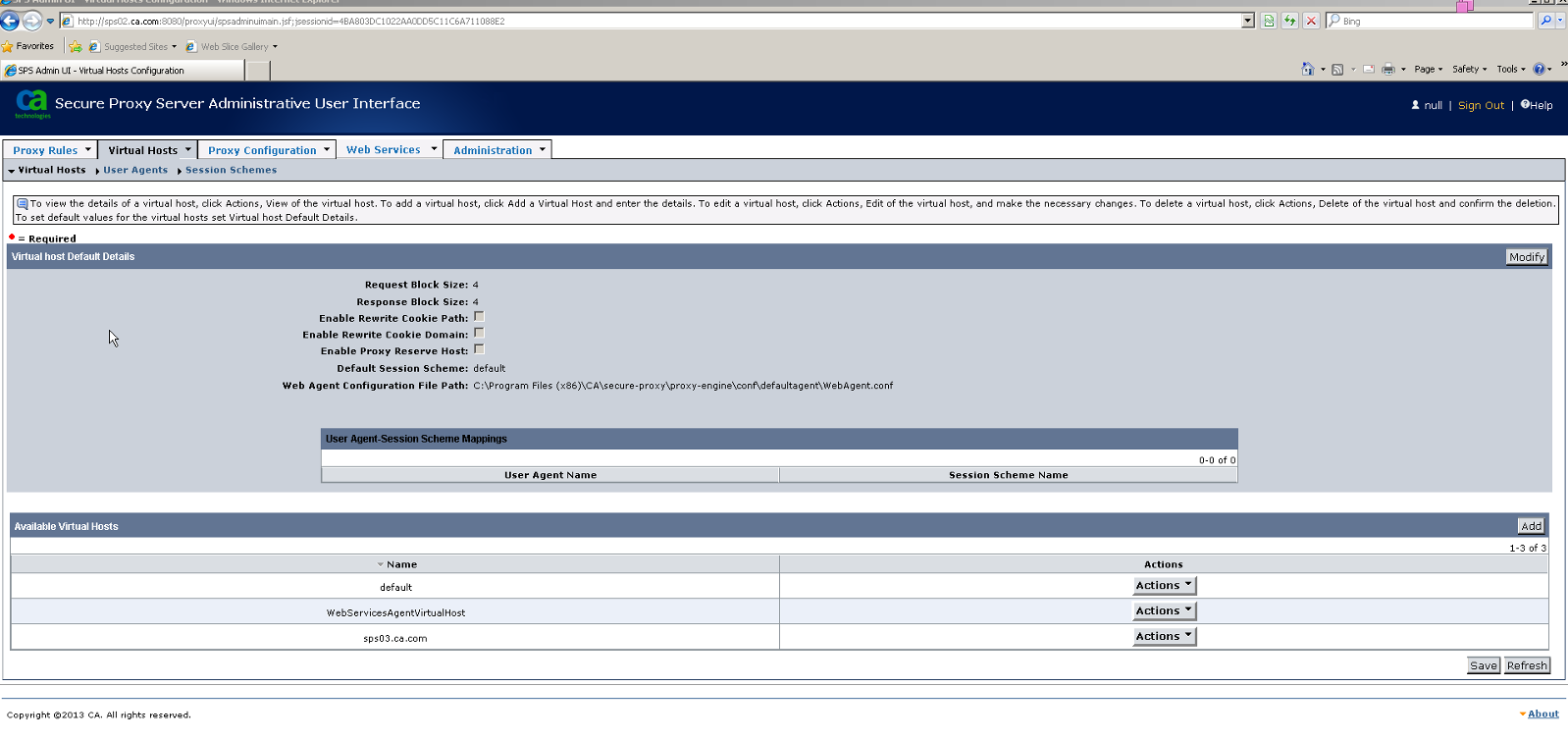Open the Web Services menu tab
This screenshot has width=1568, height=740.
click(x=390, y=150)
